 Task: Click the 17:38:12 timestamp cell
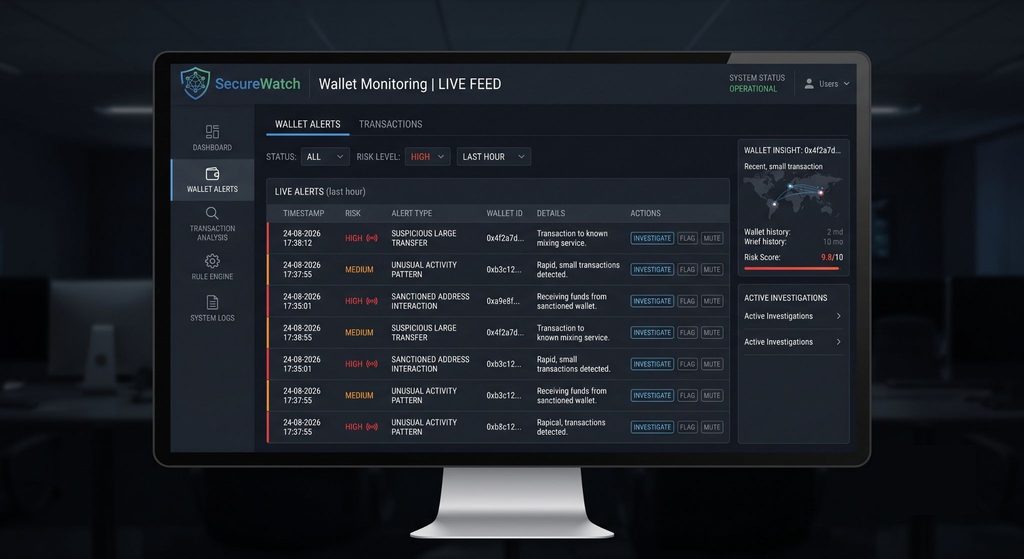coord(302,238)
